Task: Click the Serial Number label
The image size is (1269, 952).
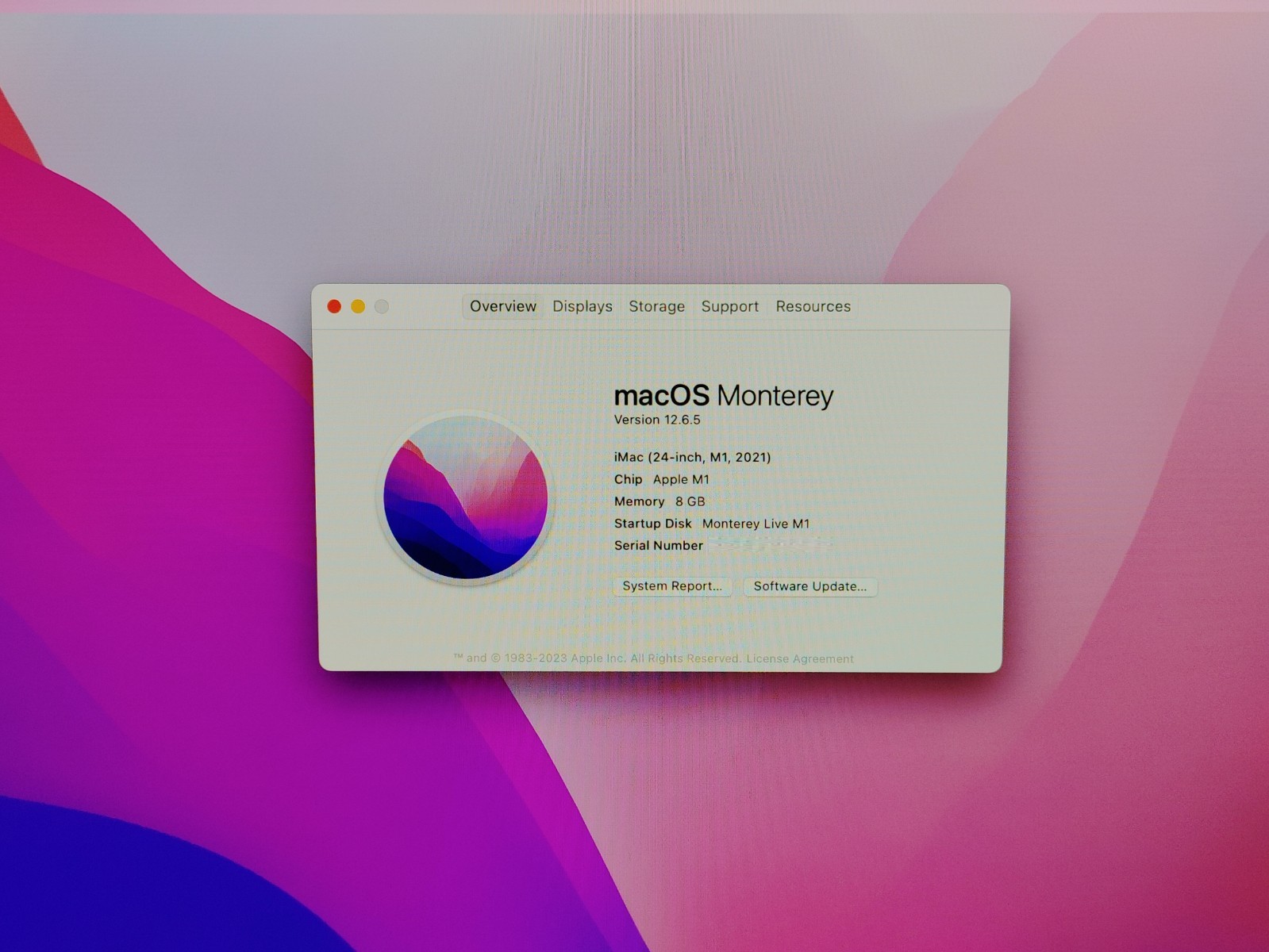Action: (x=658, y=546)
